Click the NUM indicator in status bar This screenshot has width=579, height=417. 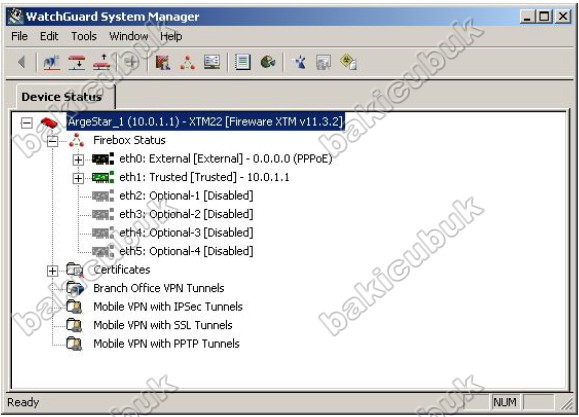505,402
